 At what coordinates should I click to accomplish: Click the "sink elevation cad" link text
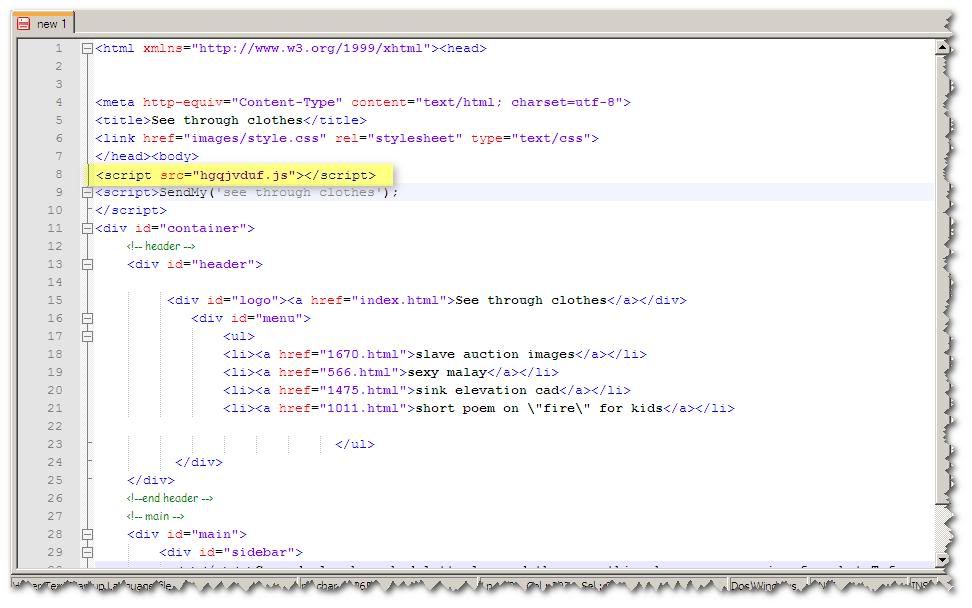(487, 390)
